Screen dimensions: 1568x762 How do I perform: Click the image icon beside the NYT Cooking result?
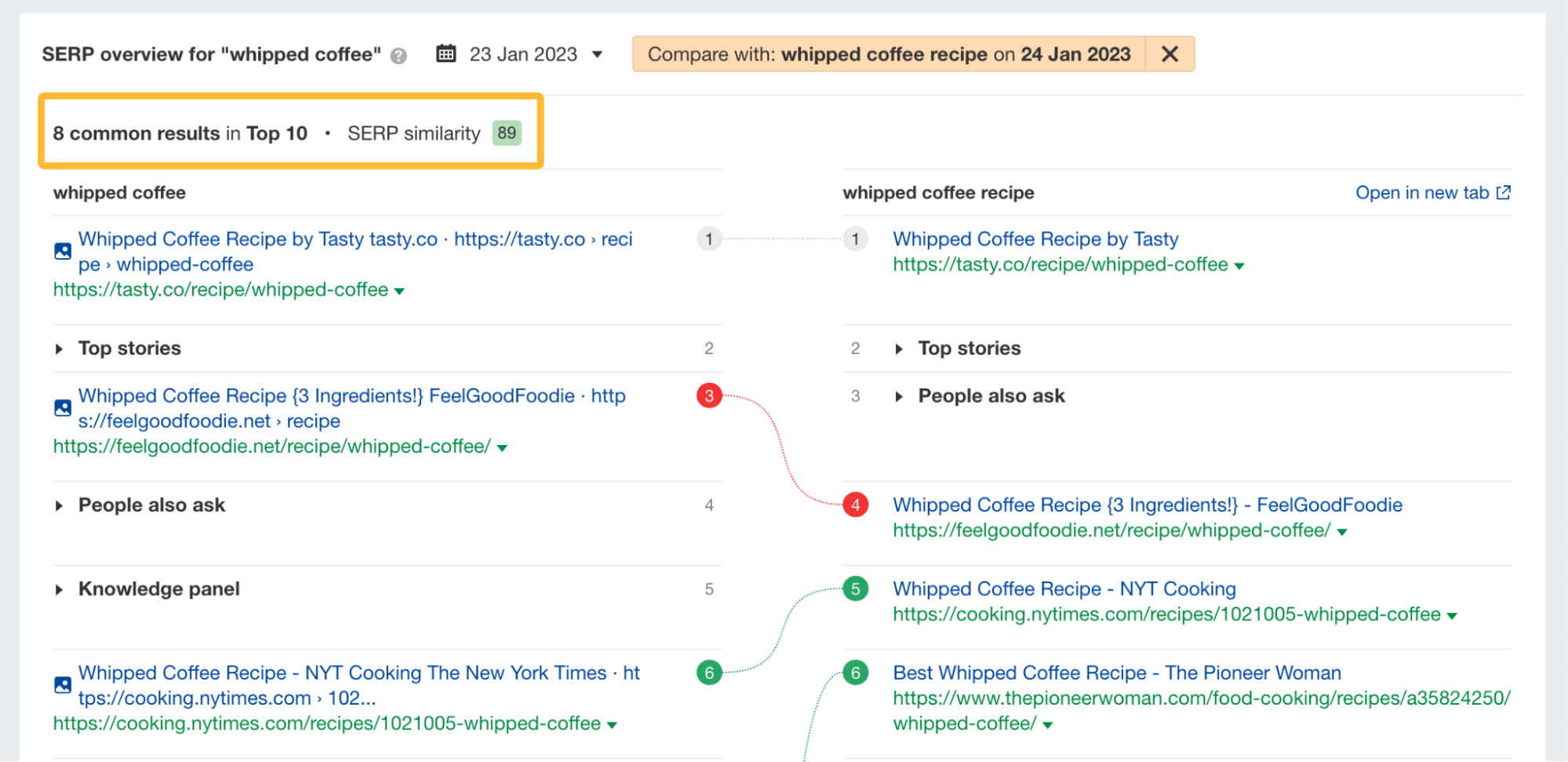click(62, 684)
